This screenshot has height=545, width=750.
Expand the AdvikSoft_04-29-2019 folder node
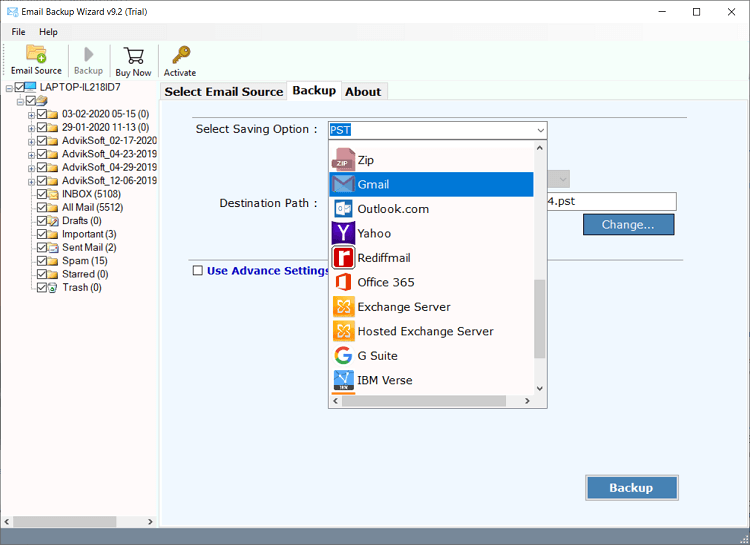point(31,169)
